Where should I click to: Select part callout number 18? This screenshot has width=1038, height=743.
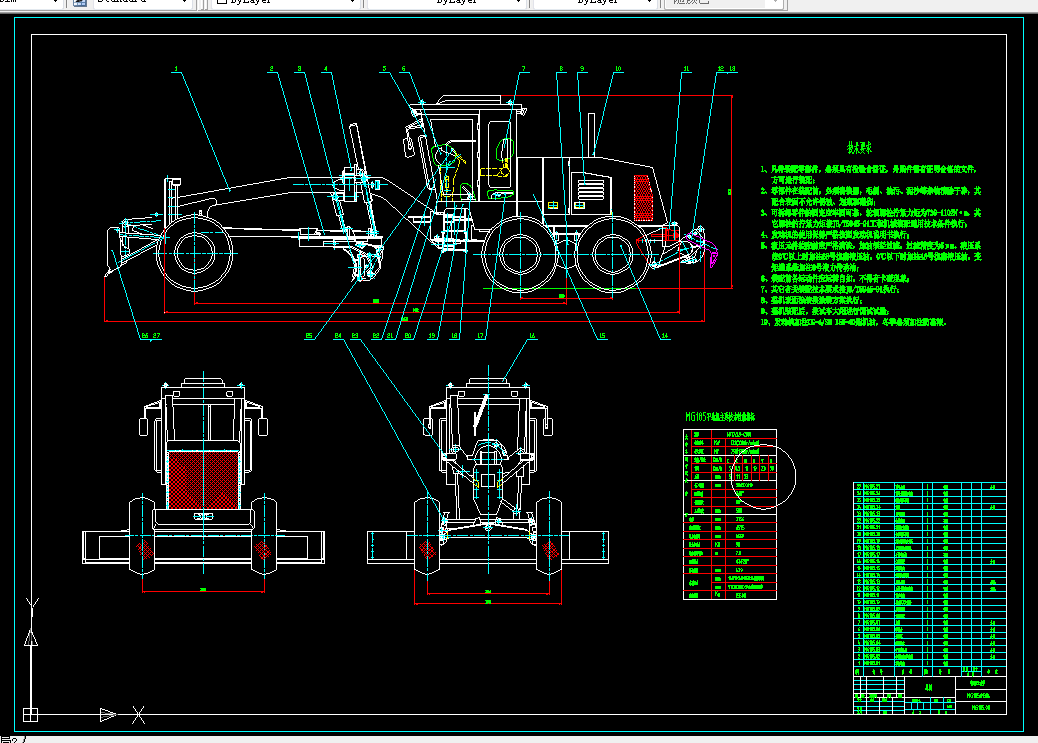click(x=455, y=336)
